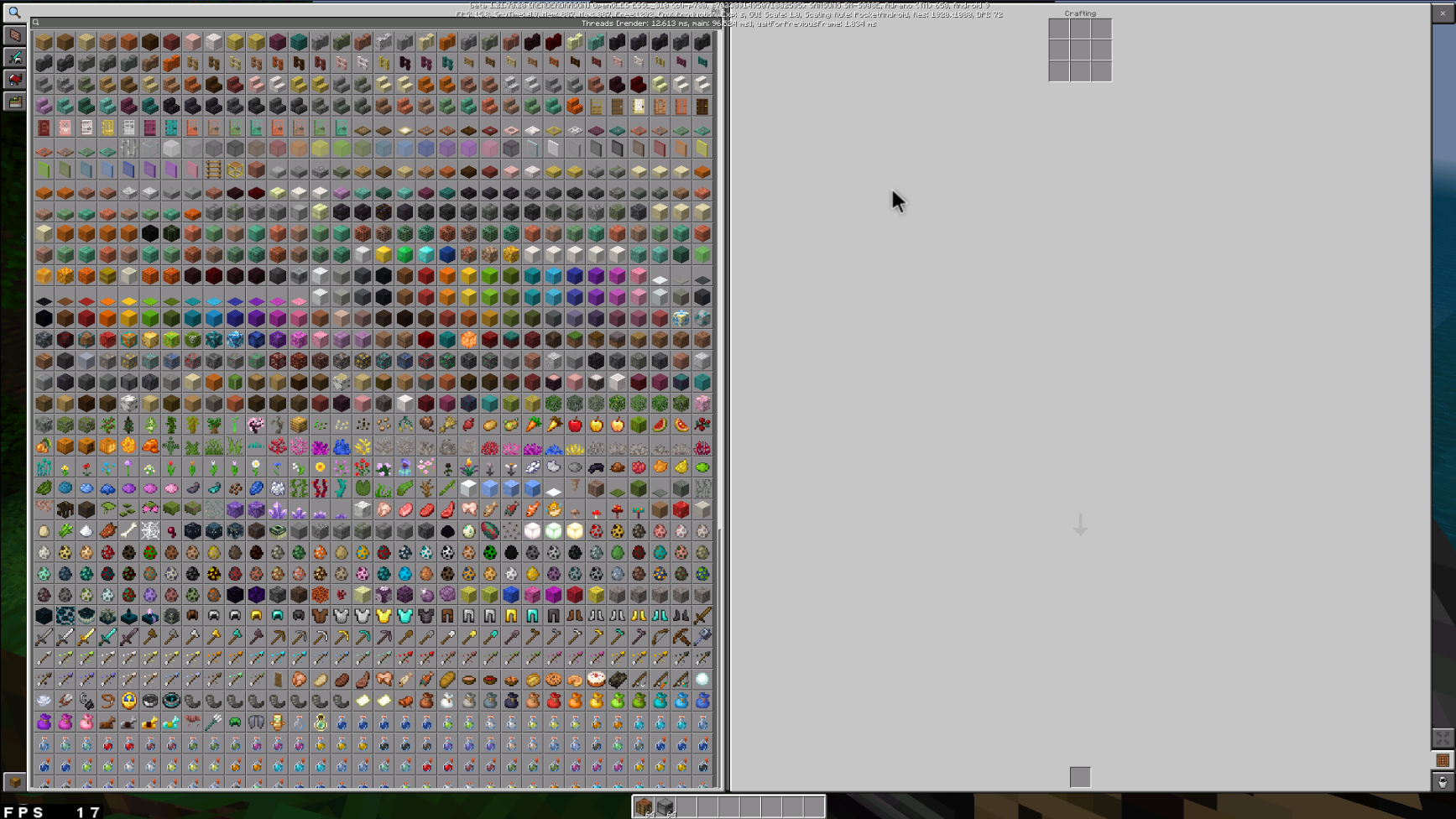Switch to the Items tab with bed icon

[x=14, y=79]
